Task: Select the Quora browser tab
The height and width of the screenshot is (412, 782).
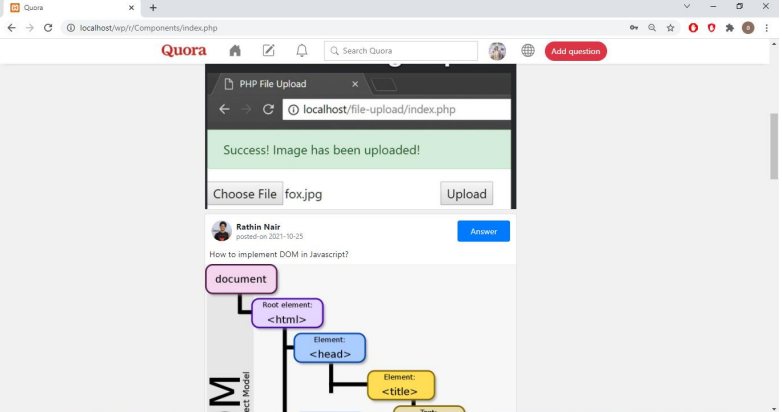Action: [72, 8]
